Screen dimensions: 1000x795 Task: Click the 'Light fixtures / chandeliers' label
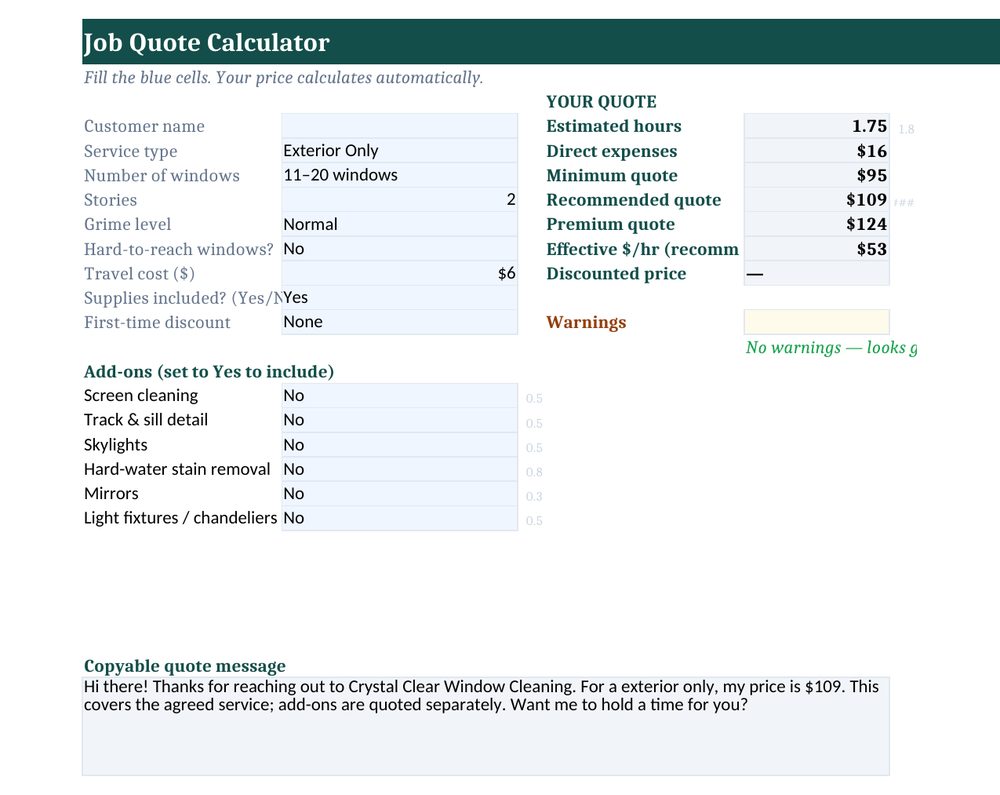(180, 518)
